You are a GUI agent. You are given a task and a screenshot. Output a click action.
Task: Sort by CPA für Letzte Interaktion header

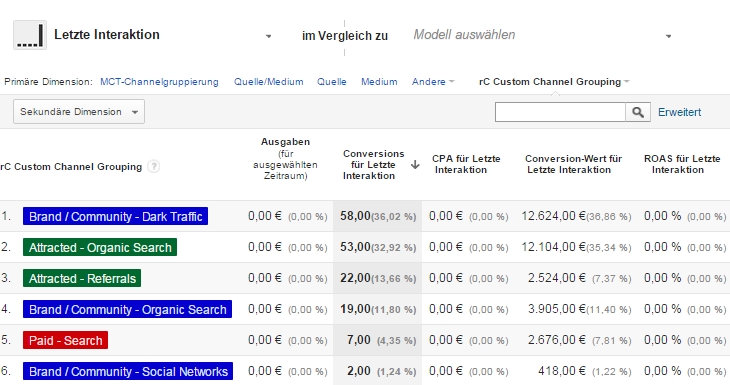466,164
